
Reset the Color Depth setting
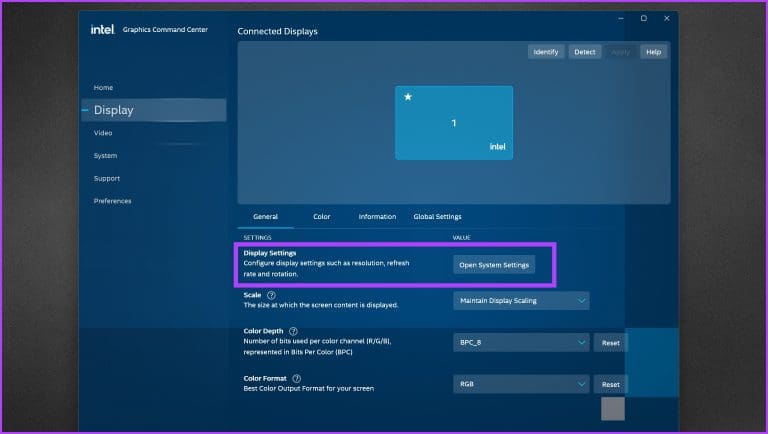pos(610,342)
